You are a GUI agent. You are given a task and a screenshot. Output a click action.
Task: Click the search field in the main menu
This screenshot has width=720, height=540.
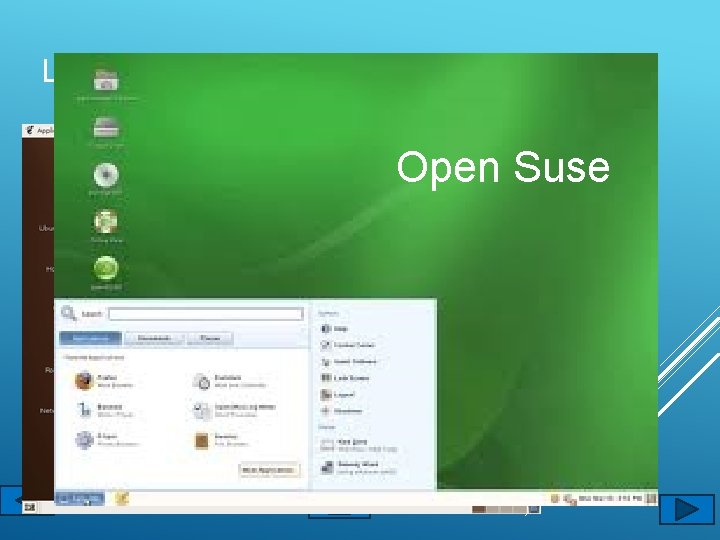(x=206, y=314)
